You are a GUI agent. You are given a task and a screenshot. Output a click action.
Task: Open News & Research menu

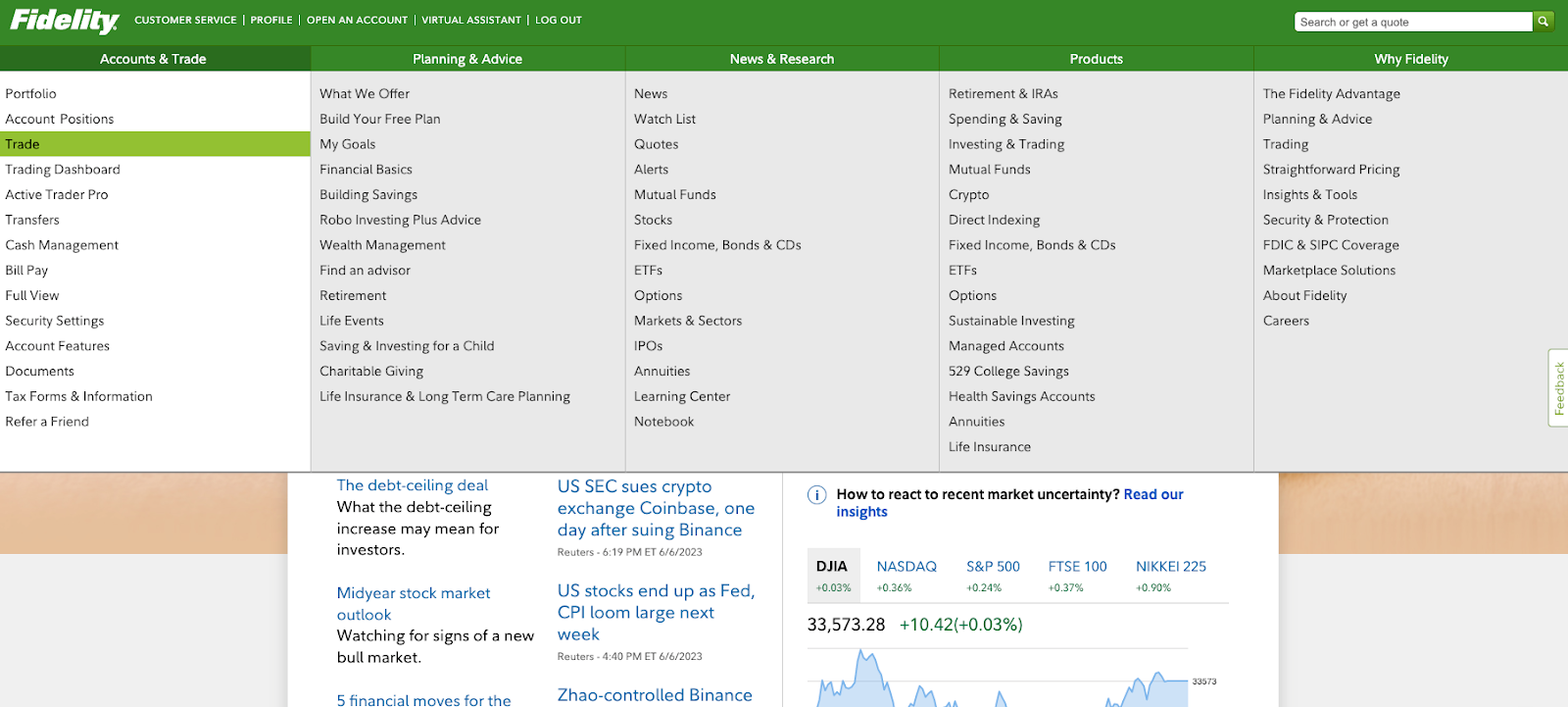click(782, 59)
